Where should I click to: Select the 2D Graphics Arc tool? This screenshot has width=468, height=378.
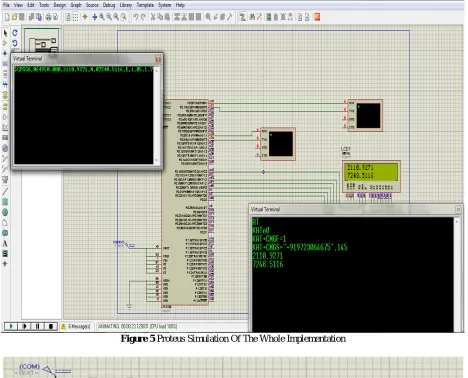point(5,223)
